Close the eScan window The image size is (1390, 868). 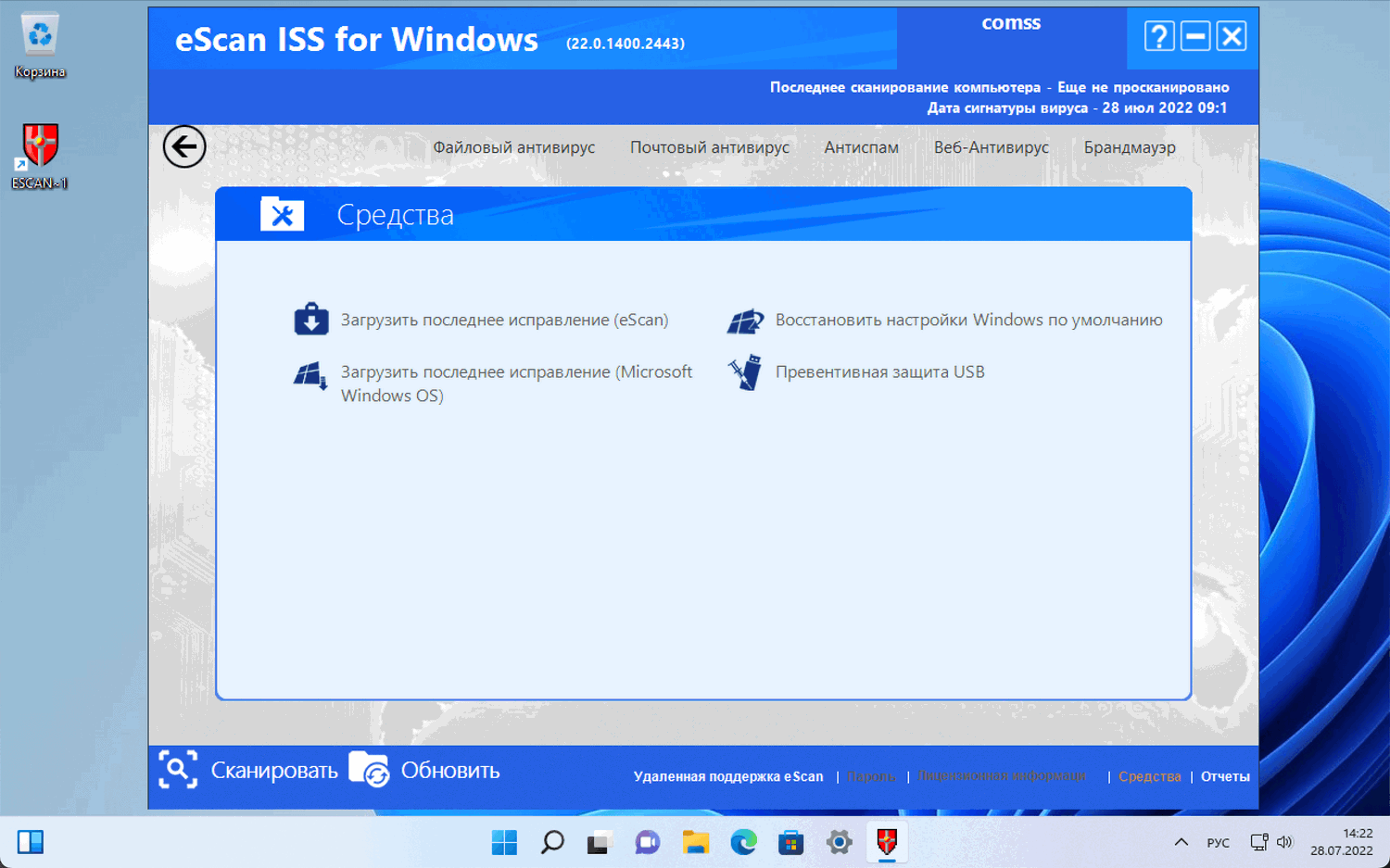tap(1232, 36)
